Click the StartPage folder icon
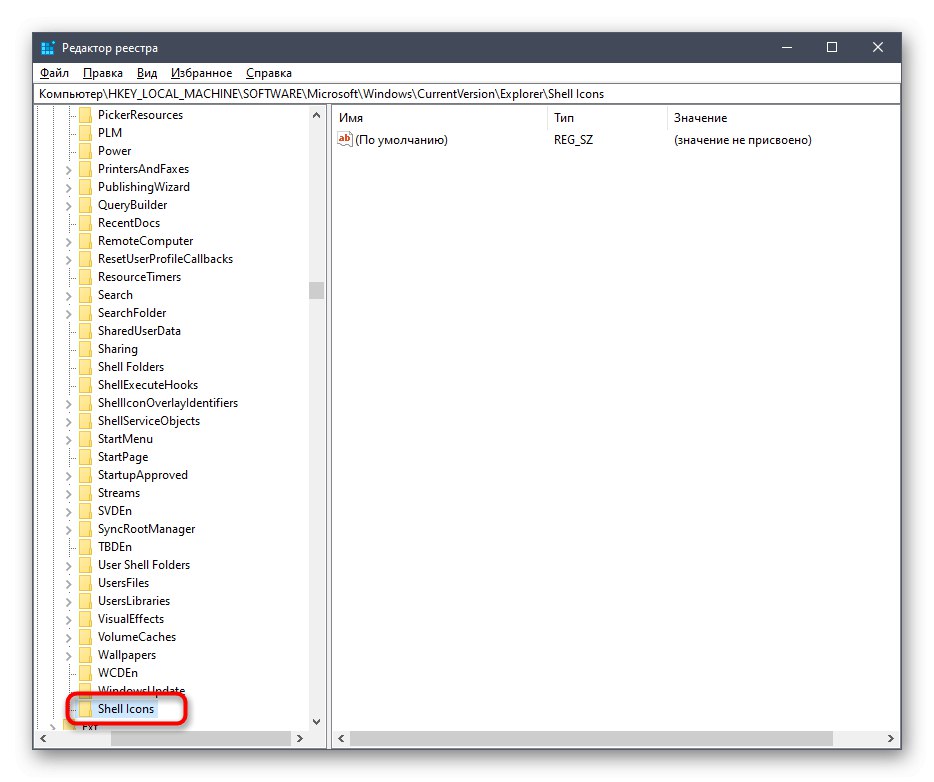934x782 pixels. 85,457
